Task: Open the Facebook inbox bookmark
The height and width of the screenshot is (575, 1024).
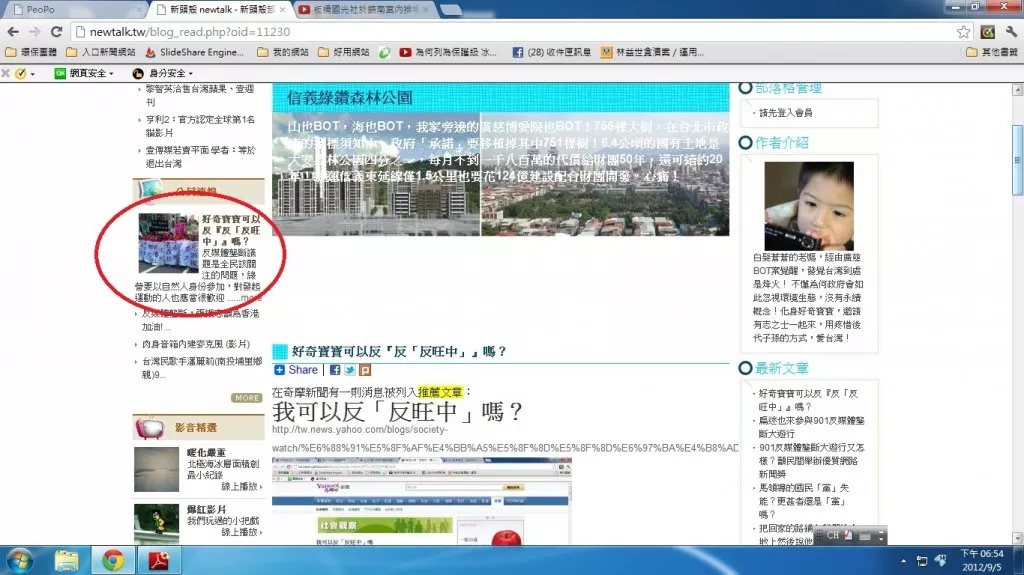Action: tap(552, 52)
